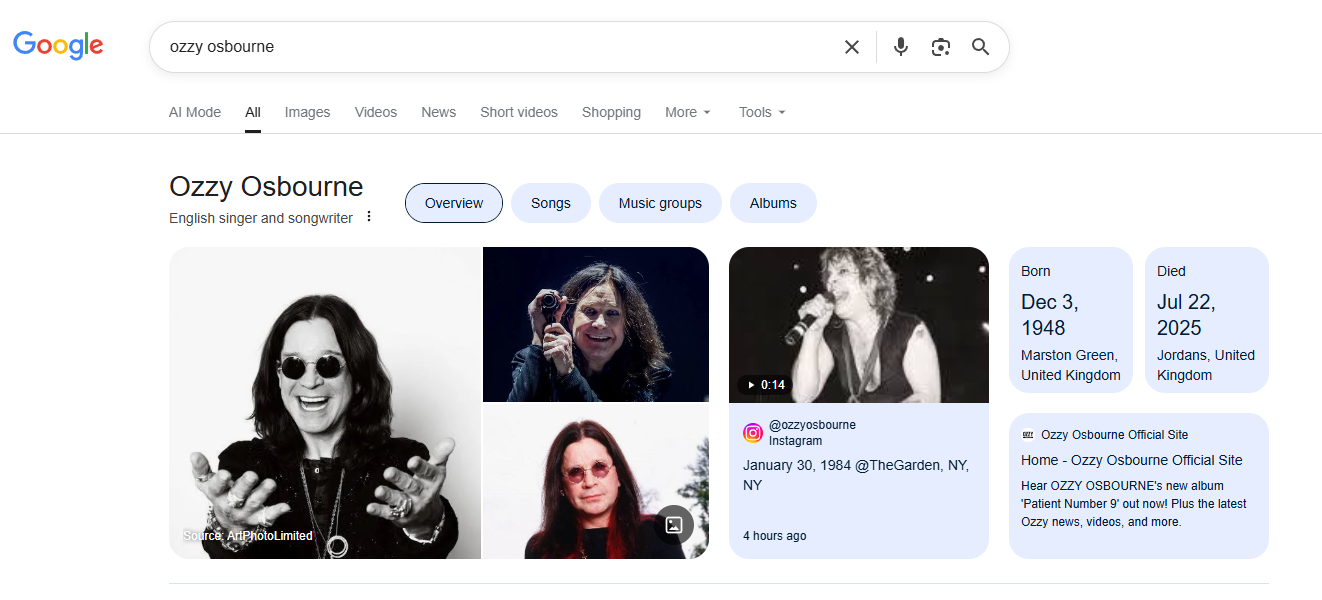This screenshot has width=1322, height=600.
Task: Click the Instagram logo icon
Action: point(753,433)
